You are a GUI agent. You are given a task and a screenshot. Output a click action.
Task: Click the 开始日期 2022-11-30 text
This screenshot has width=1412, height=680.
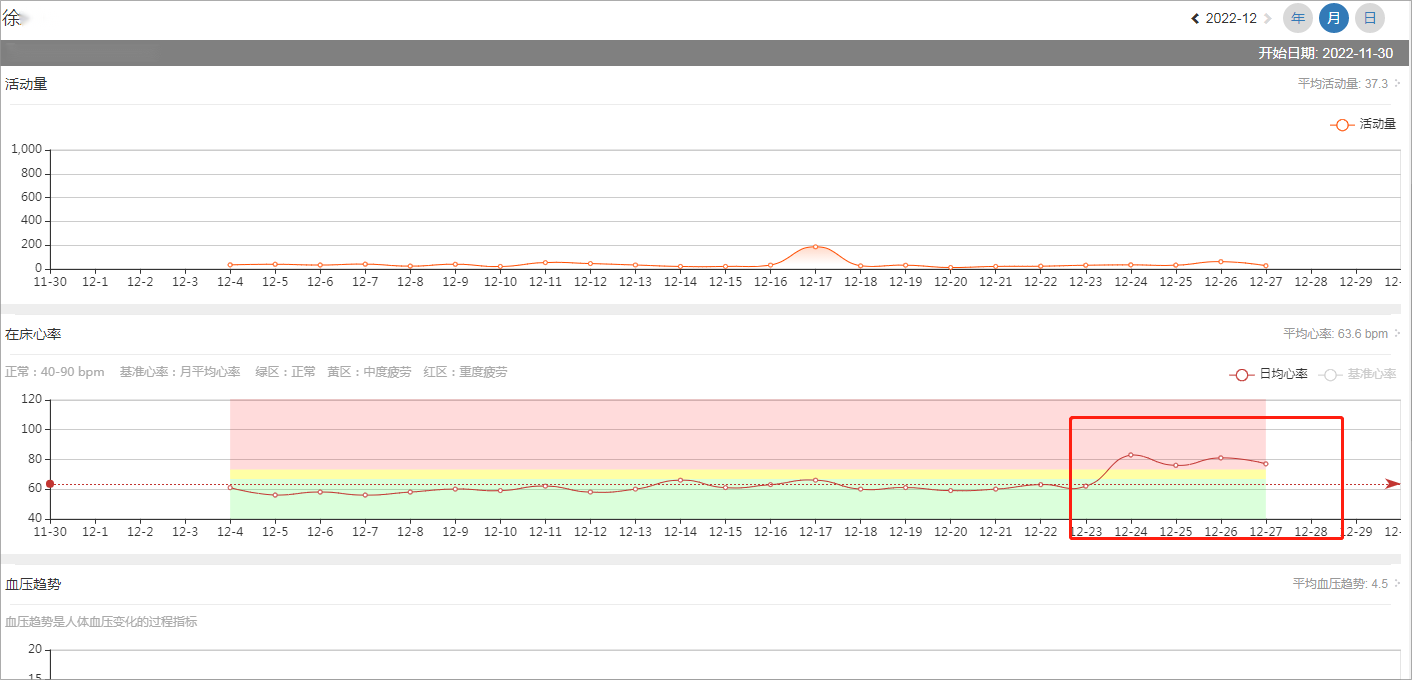click(1325, 53)
